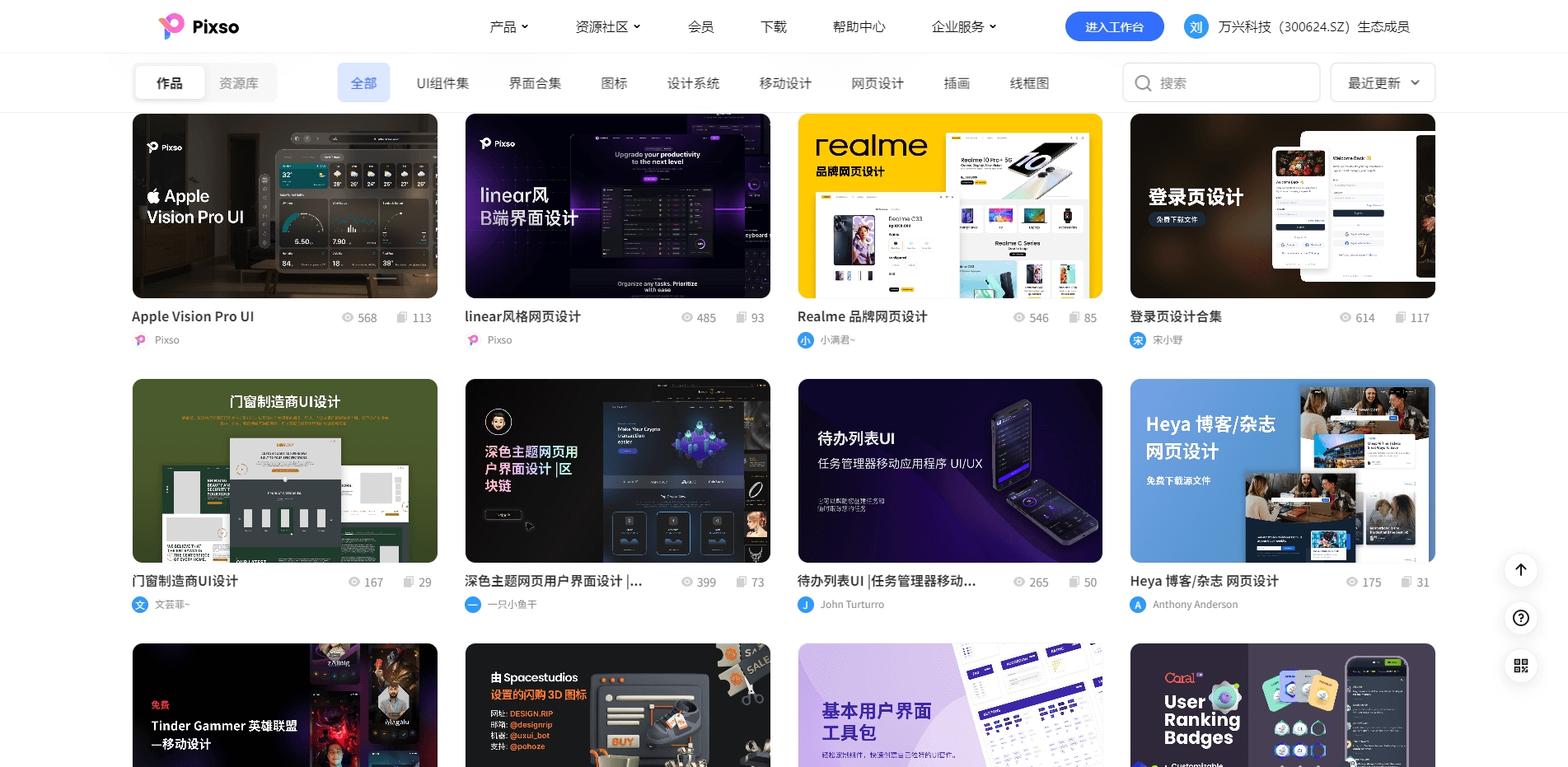Screen dimensions: 1568x767
Task: Click copies icon for 待办列表UI card
Action: (x=1074, y=582)
